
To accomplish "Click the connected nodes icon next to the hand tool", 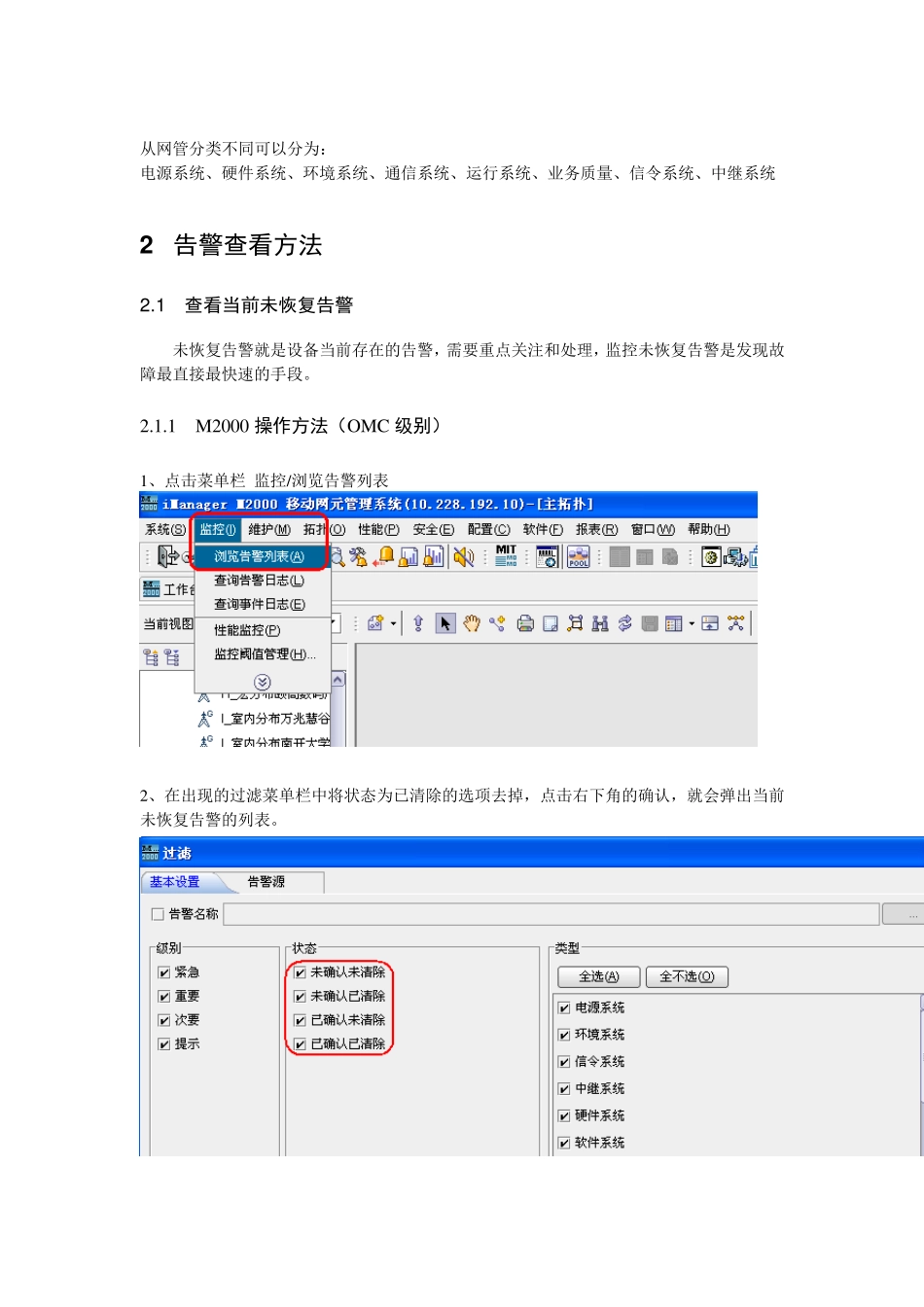I will [498, 623].
